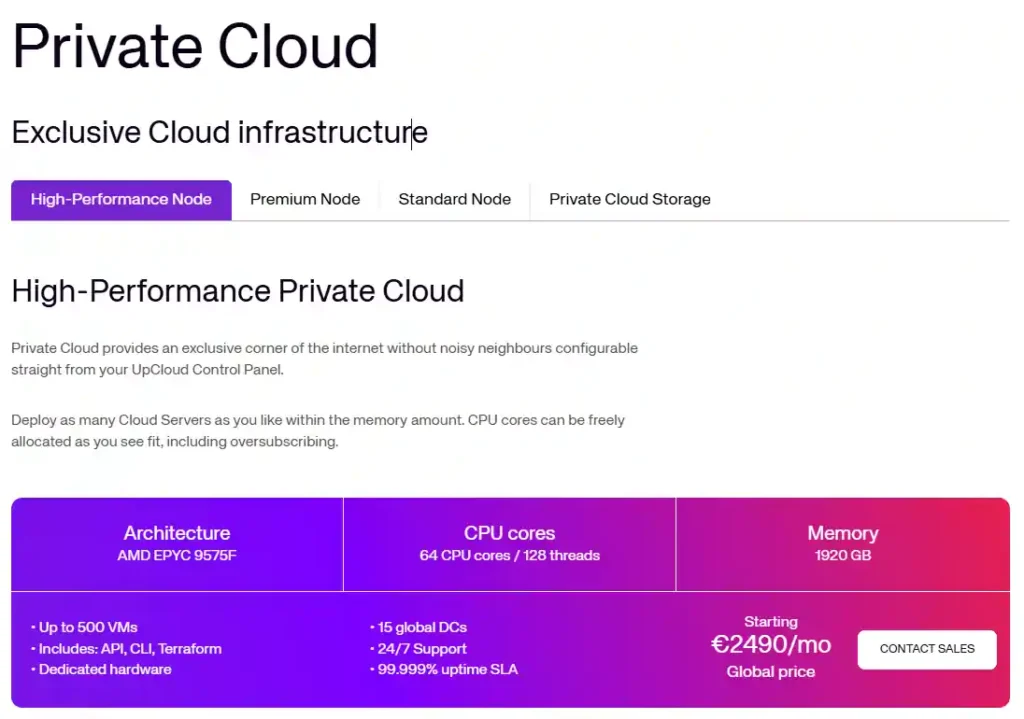Viewport: 1024px width, 719px height.
Task: Click the 99.999% uptime SLA text
Action: 445,669
